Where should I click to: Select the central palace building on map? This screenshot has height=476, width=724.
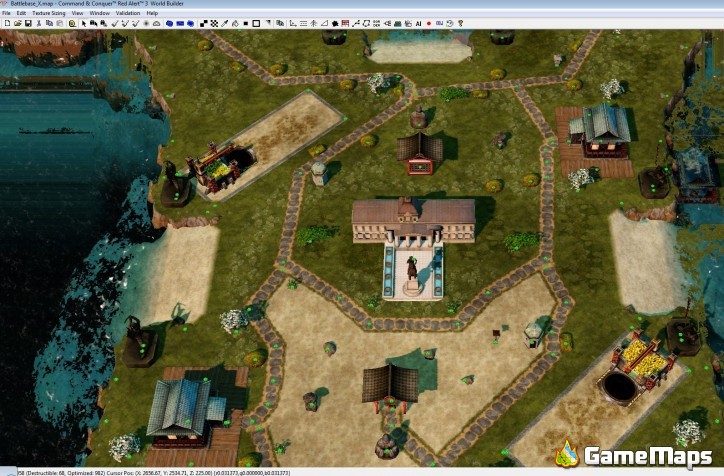pos(413,221)
